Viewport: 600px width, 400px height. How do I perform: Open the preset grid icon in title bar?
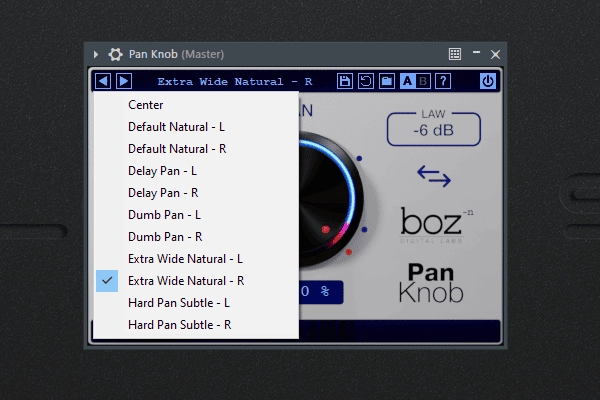click(455, 54)
